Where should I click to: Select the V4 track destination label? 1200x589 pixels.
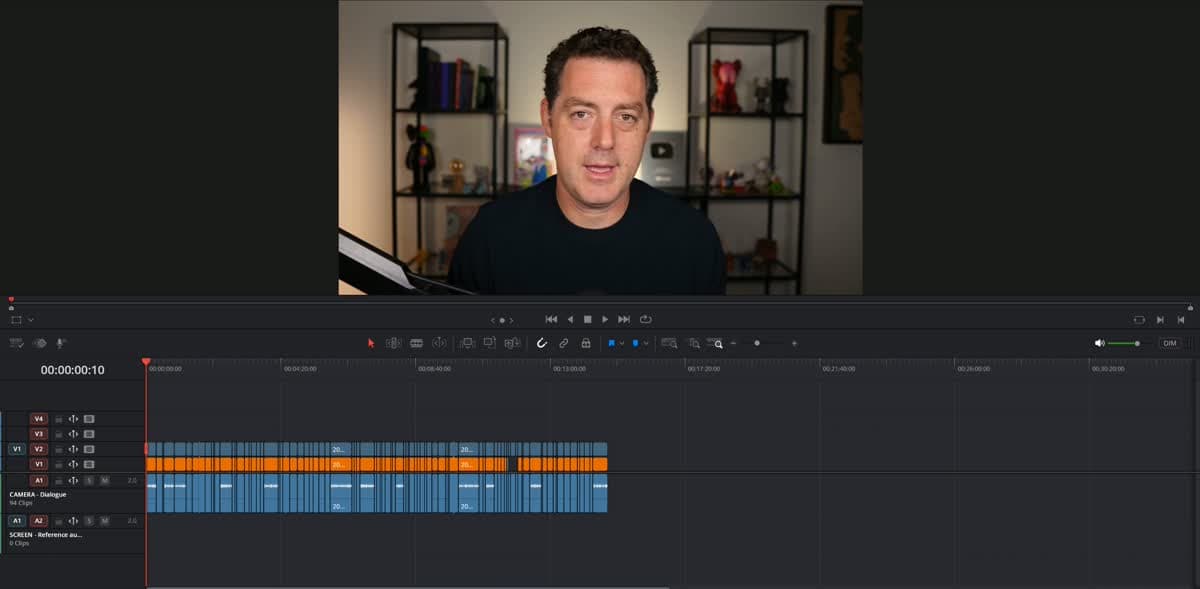coord(39,419)
